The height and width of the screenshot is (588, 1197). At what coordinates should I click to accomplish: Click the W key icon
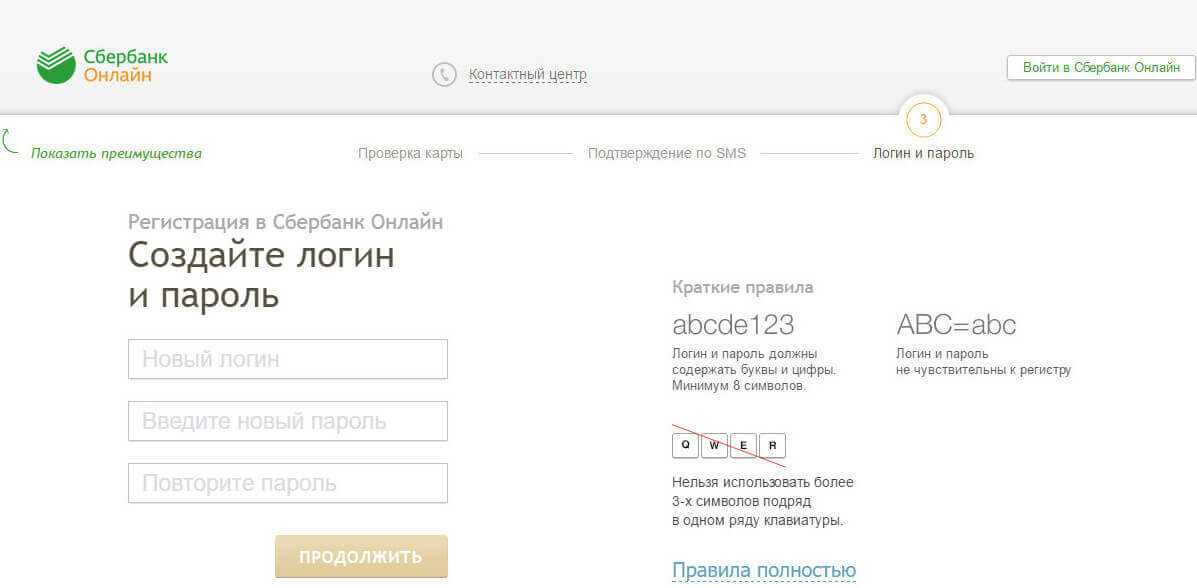tap(714, 445)
